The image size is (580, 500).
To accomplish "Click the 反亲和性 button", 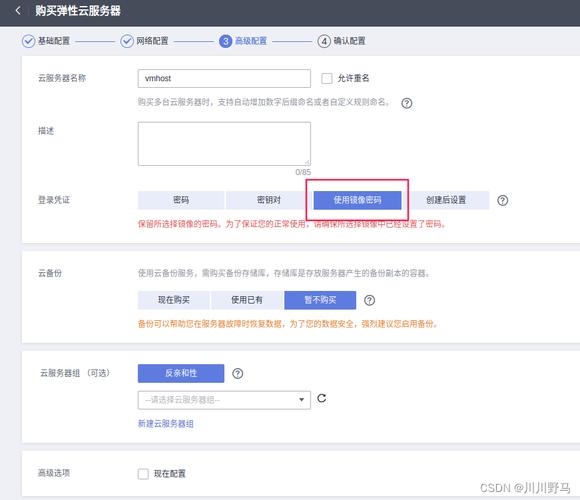I will pyautogui.click(x=181, y=373).
